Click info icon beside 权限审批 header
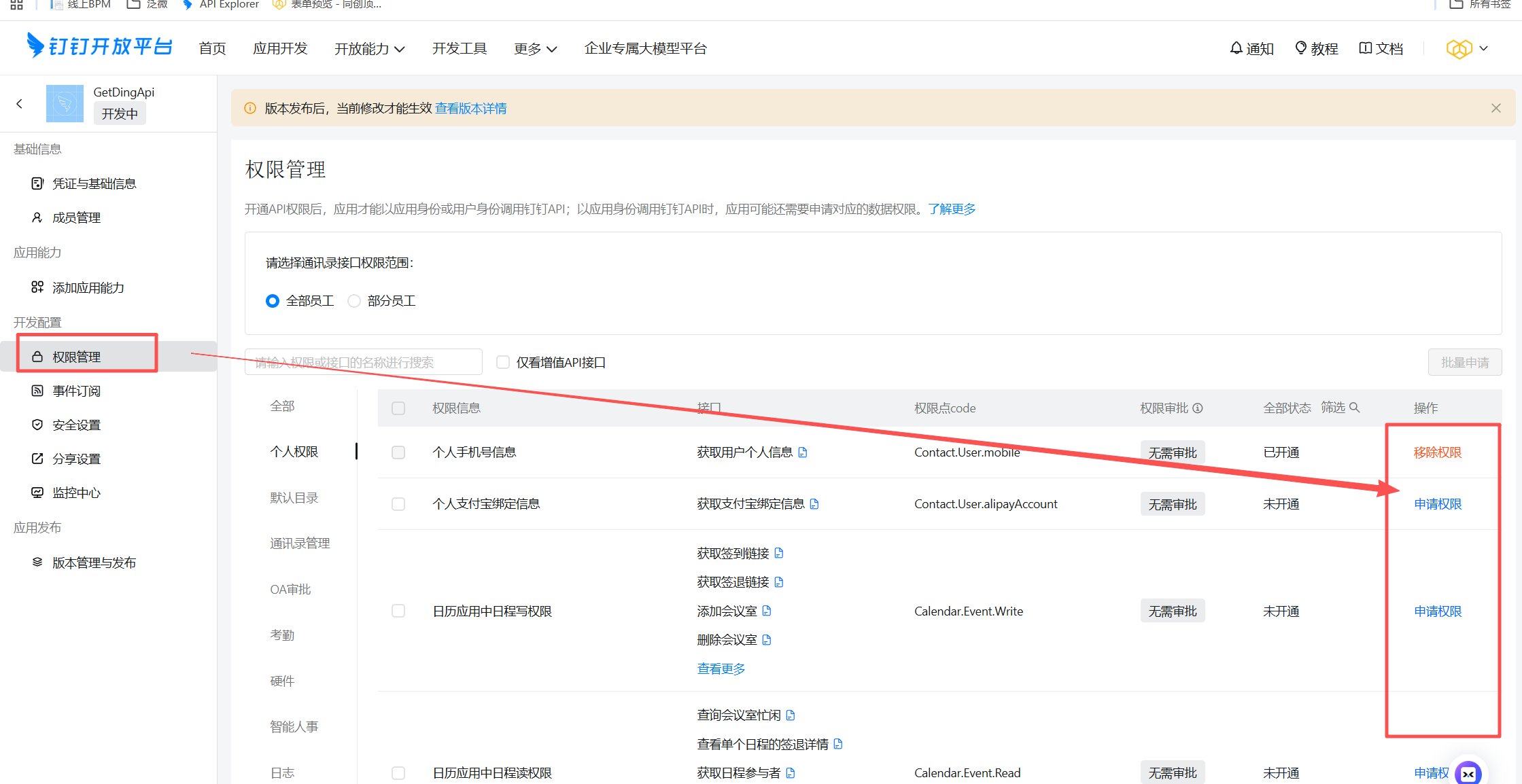 1198,408
